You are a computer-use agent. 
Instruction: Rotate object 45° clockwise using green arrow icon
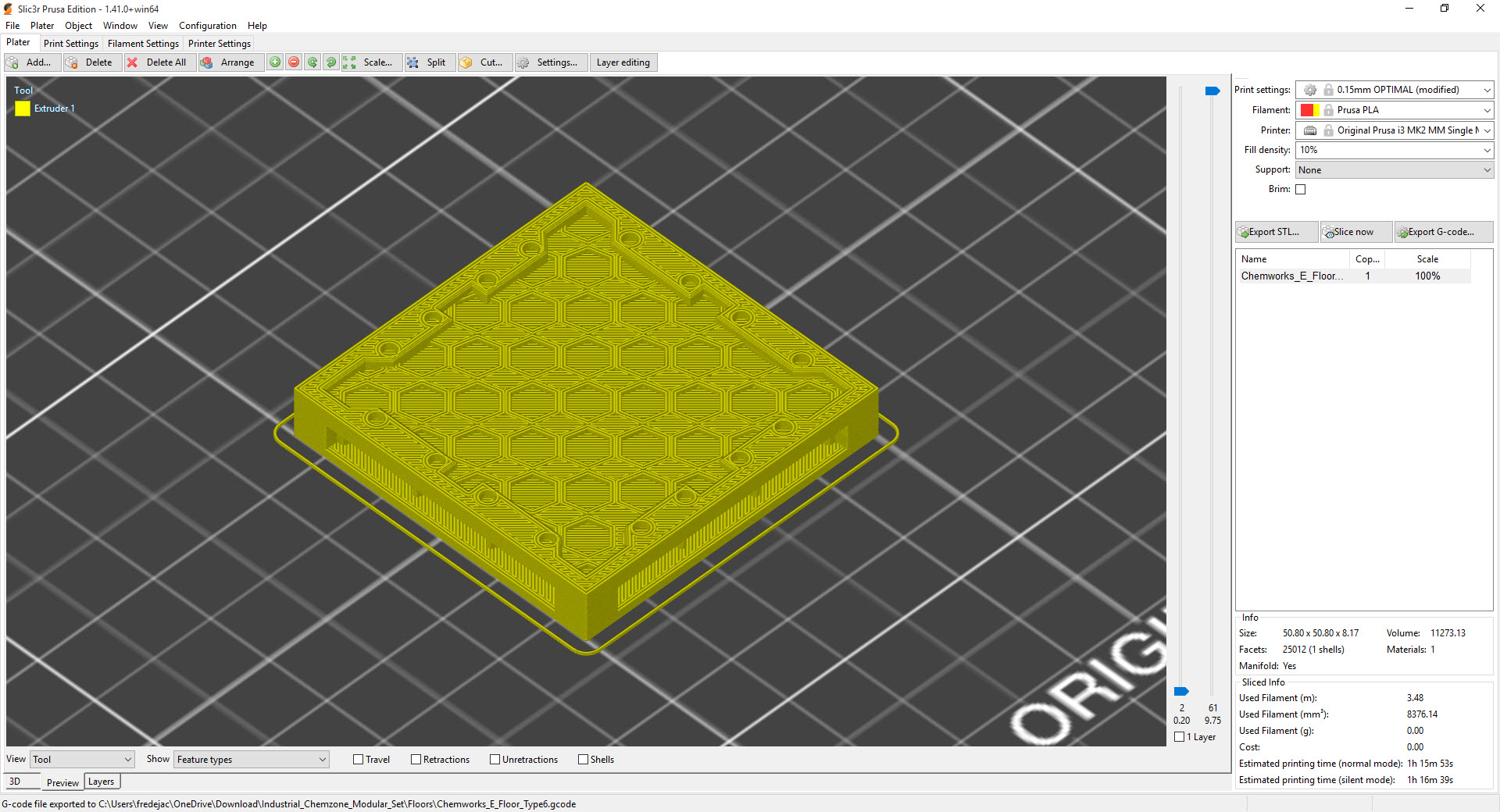point(331,62)
